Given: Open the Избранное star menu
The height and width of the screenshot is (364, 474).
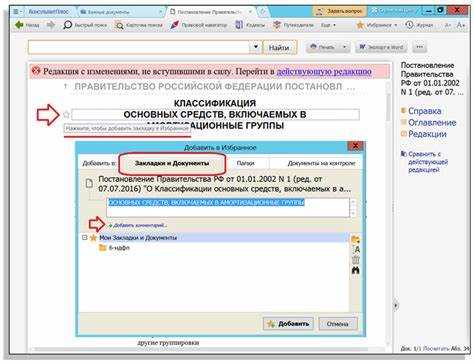Looking at the screenshot, I should (377, 25).
